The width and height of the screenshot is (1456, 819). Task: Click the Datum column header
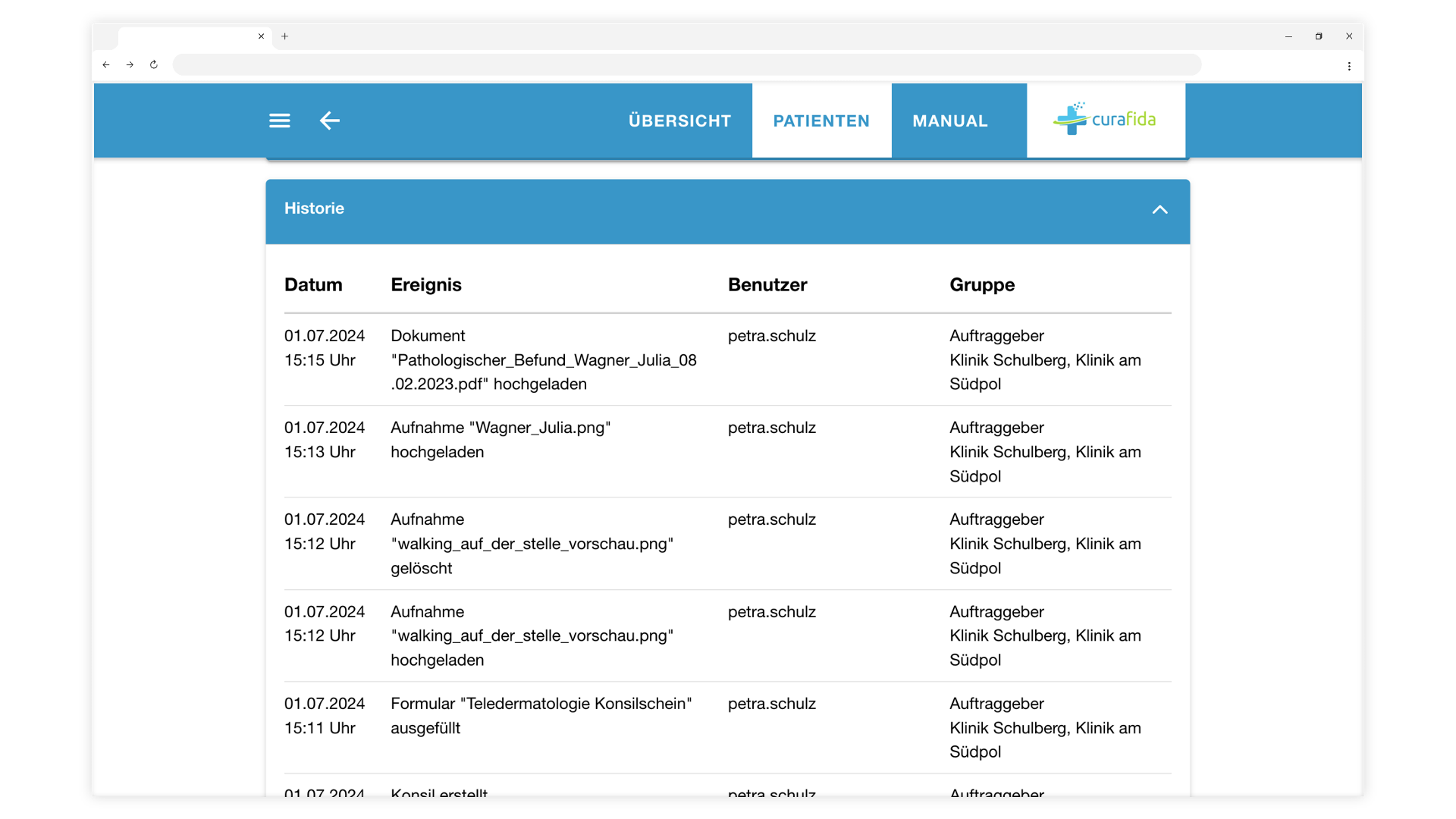click(313, 285)
